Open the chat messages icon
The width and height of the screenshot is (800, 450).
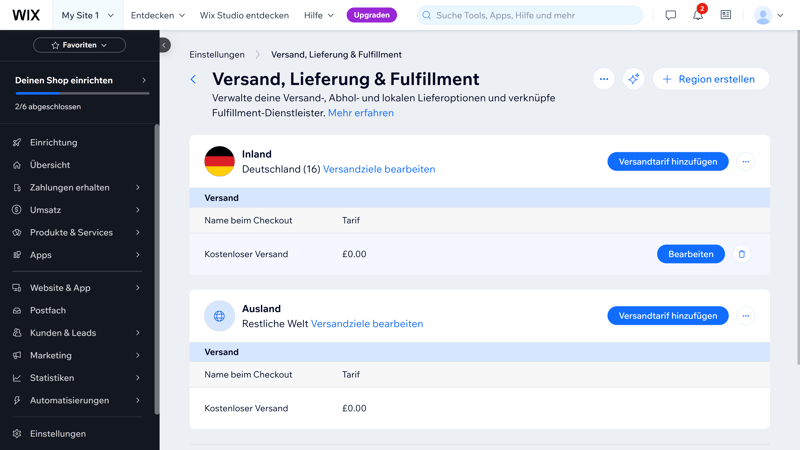point(670,15)
